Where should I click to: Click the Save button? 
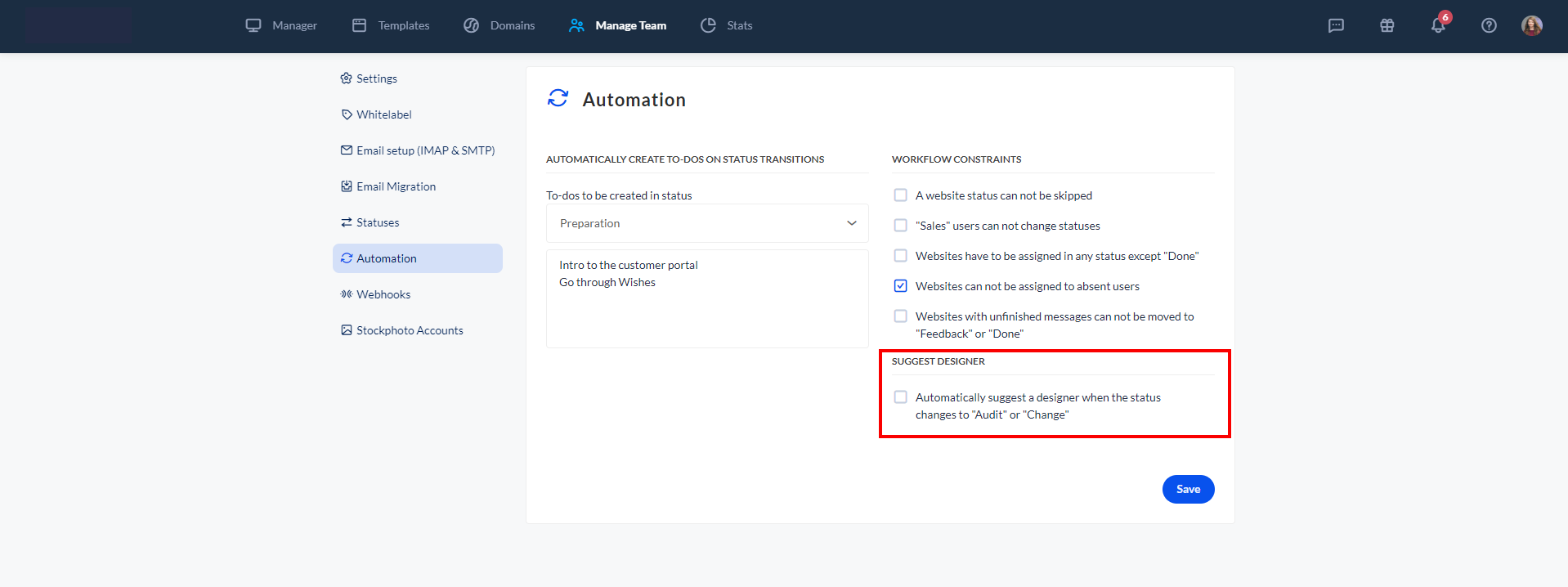tap(1188, 489)
